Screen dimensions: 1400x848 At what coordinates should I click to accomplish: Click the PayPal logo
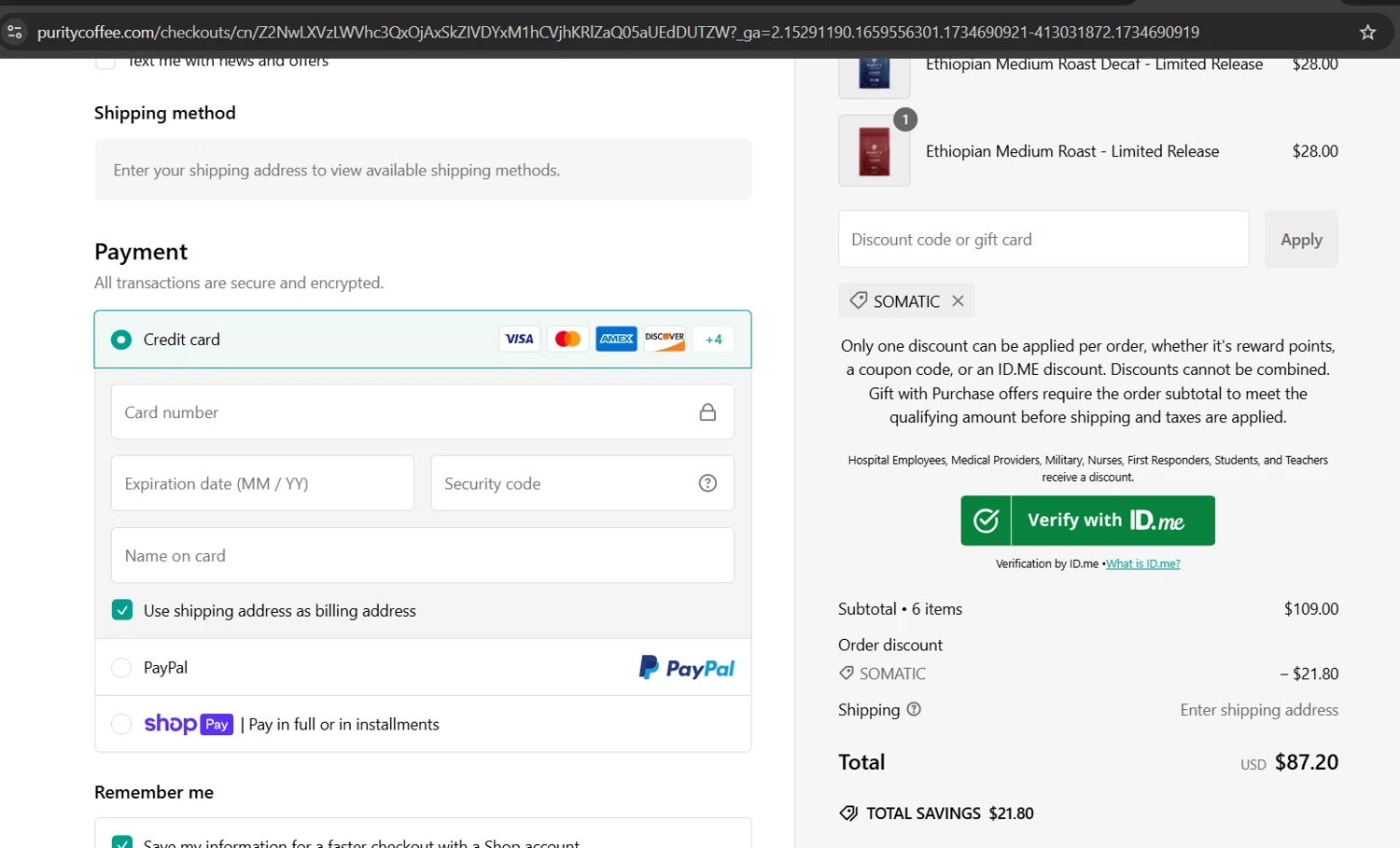coord(686,668)
